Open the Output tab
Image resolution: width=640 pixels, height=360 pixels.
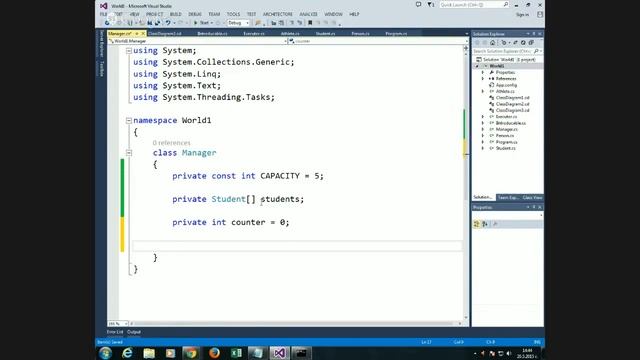coord(134,332)
